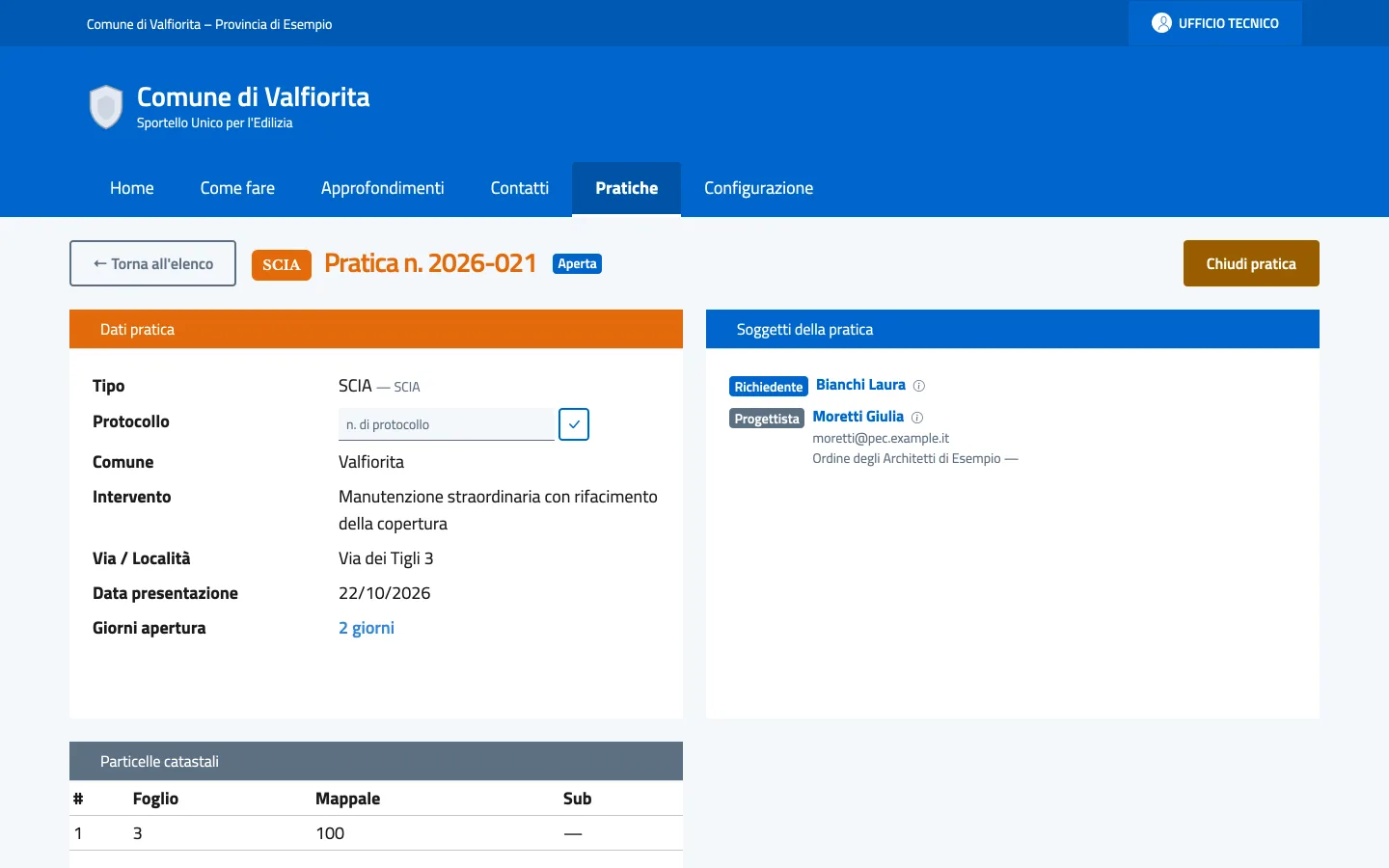Image resolution: width=1389 pixels, height=868 pixels.
Task: Focus the n. di protocollo input field
Action: coord(447,424)
